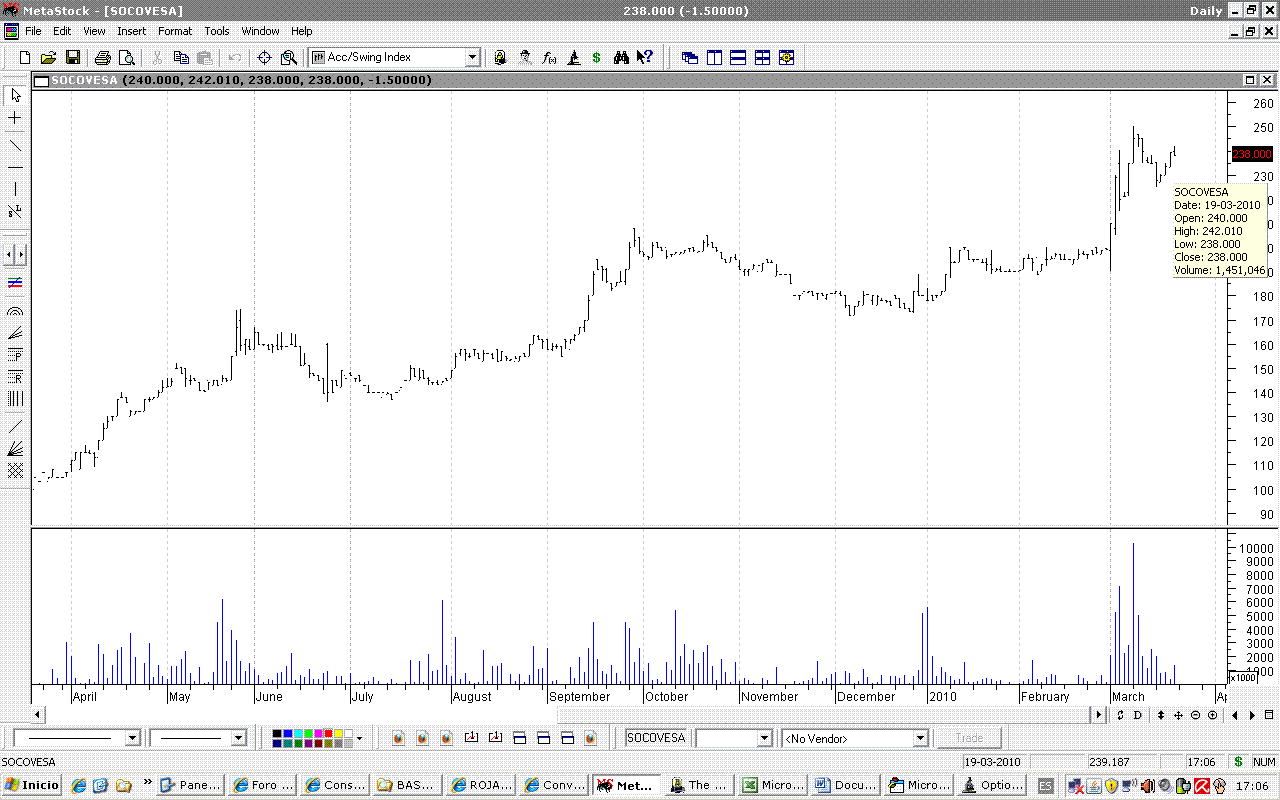The width and height of the screenshot is (1280, 800).
Task: Open the line style dropdown
Action: (132, 738)
